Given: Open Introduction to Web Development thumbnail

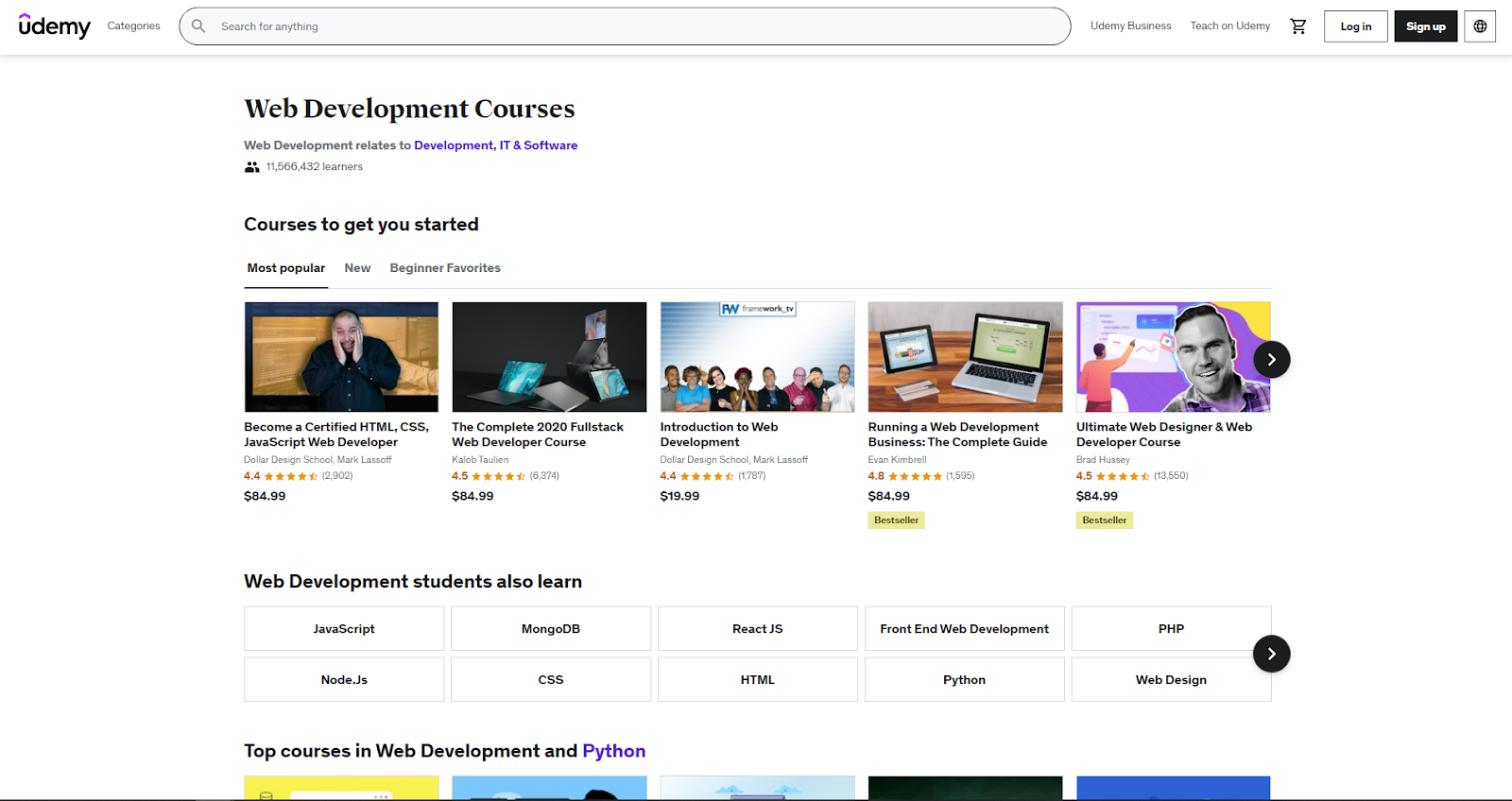Looking at the screenshot, I should click(757, 357).
